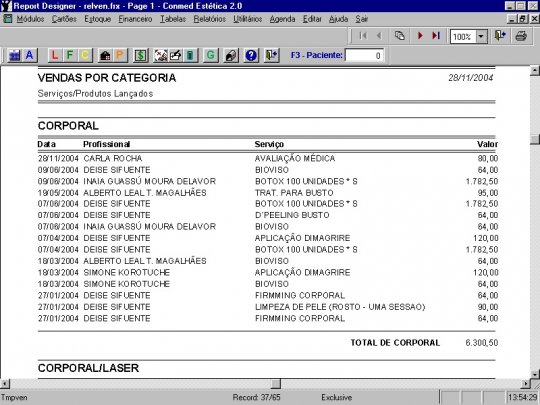Click the green G toolbar icon
This screenshot has width=540, height=405.
pos(211,55)
